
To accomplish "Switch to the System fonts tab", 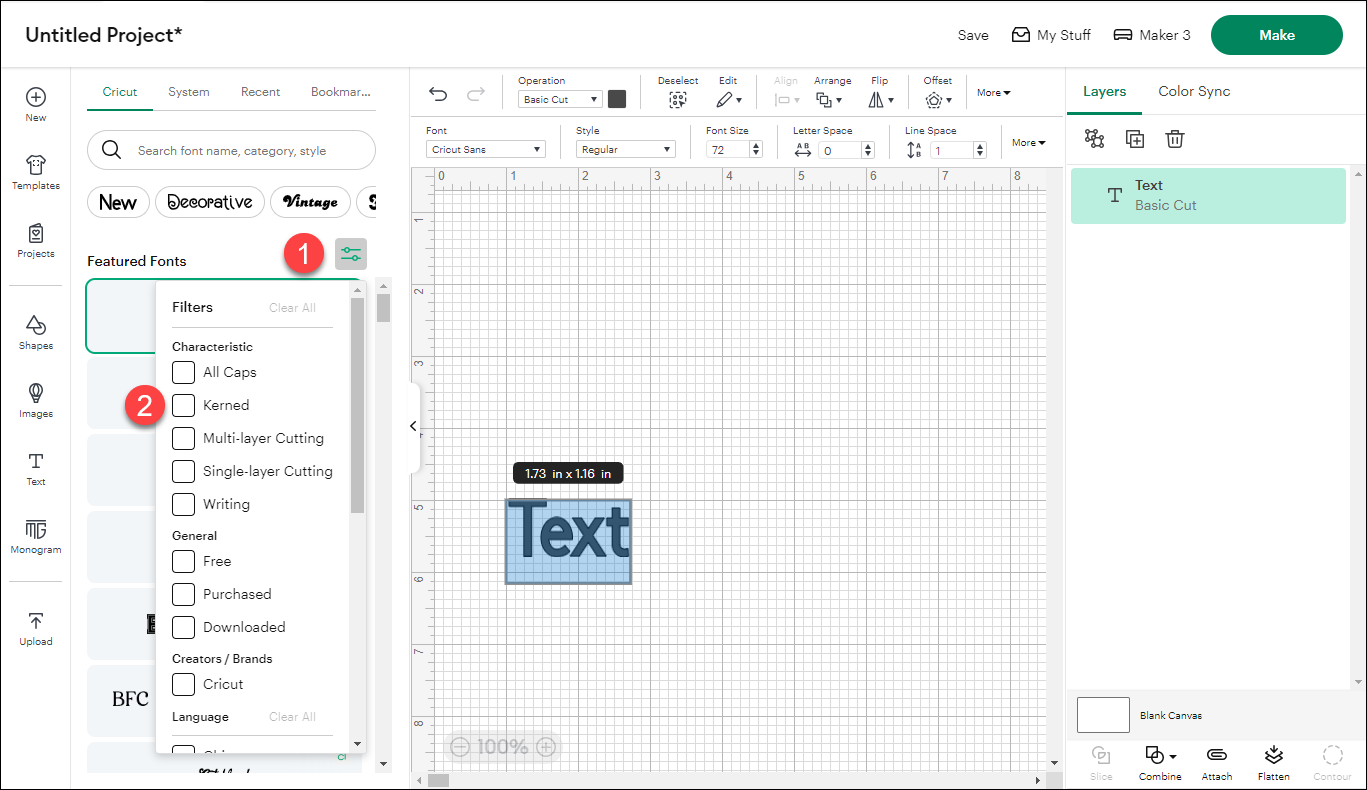I will 189,91.
